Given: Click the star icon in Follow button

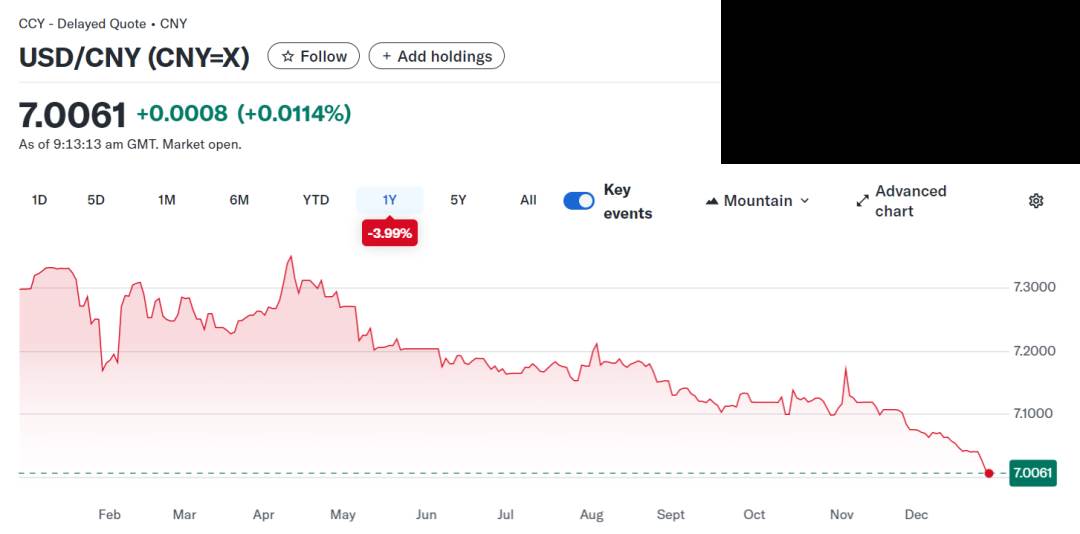Looking at the screenshot, I should (x=288, y=57).
